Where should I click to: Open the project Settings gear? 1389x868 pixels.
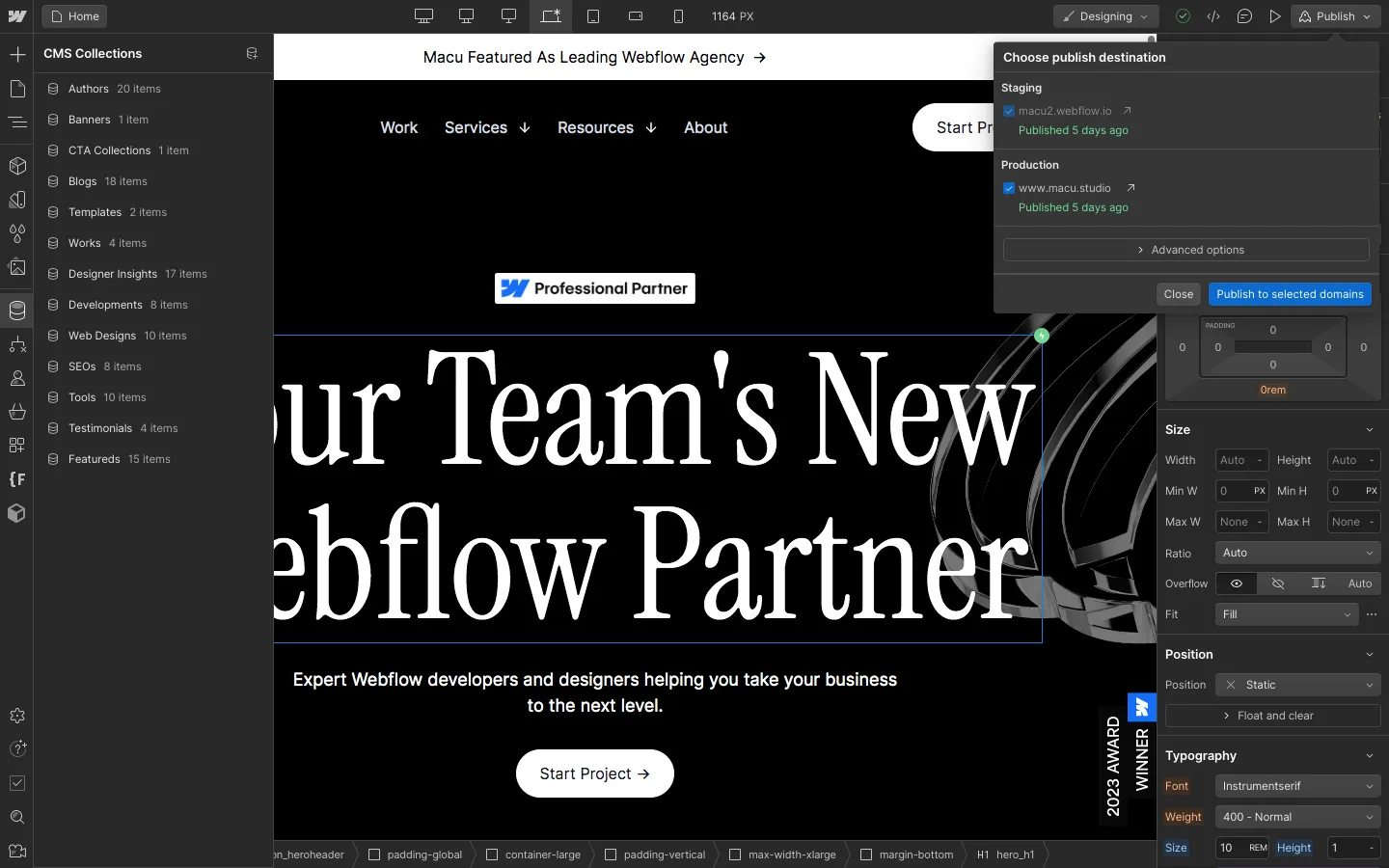click(x=17, y=717)
